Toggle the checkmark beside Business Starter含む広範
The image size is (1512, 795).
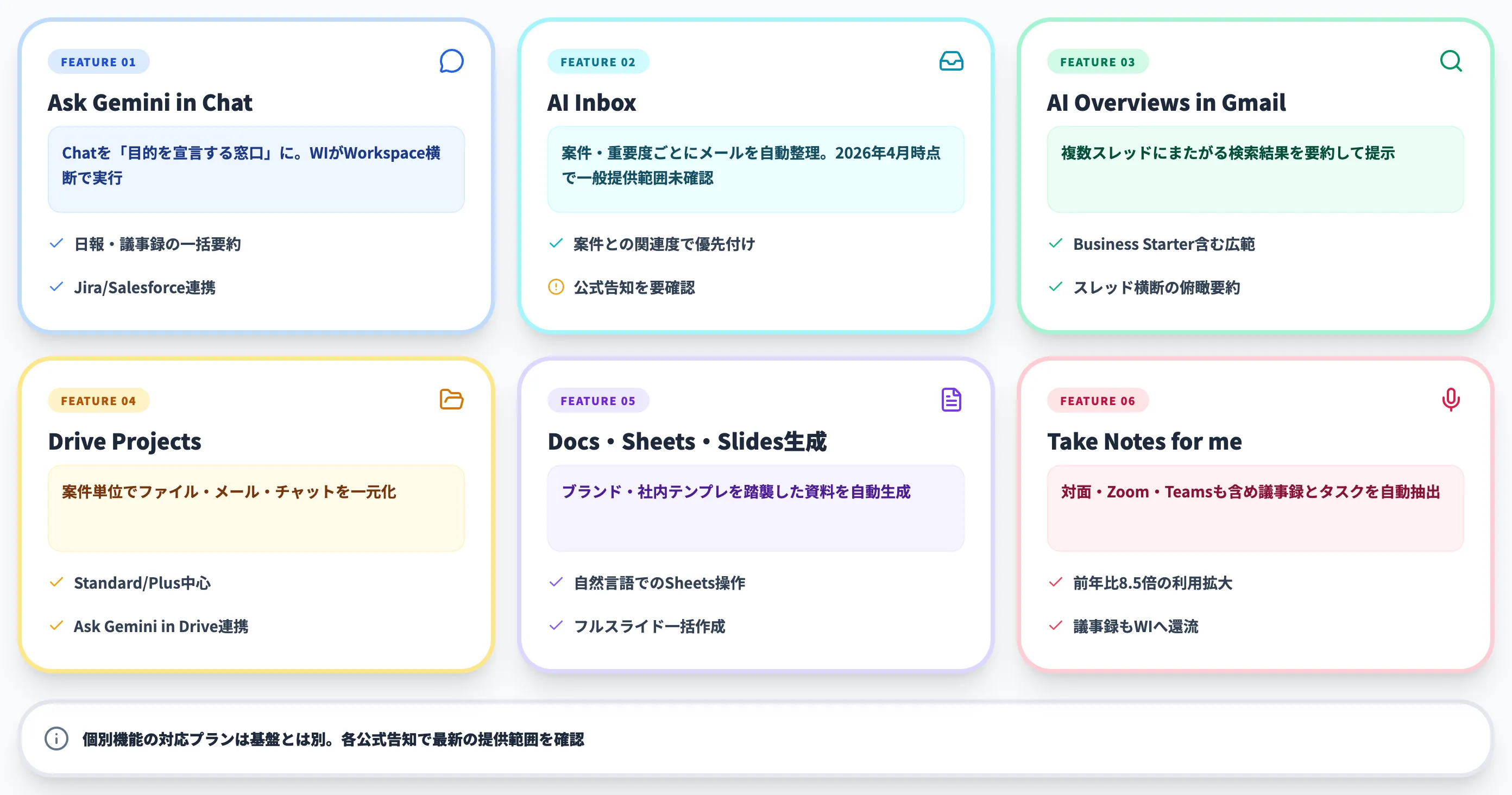[x=1056, y=243]
